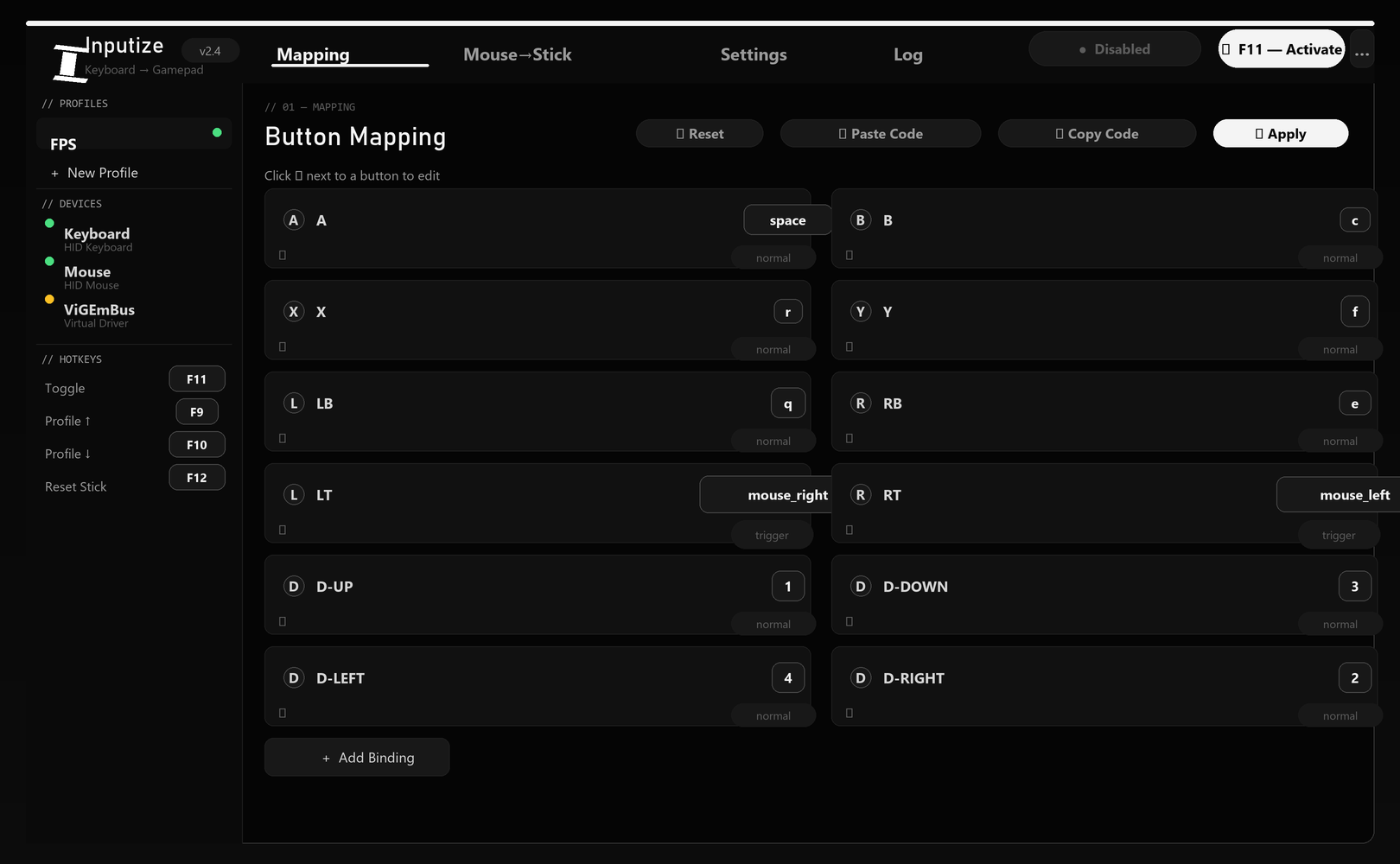The image size is (1400, 864).
Task: Open the Mouse→Stick tab
Action: (518, 55)
